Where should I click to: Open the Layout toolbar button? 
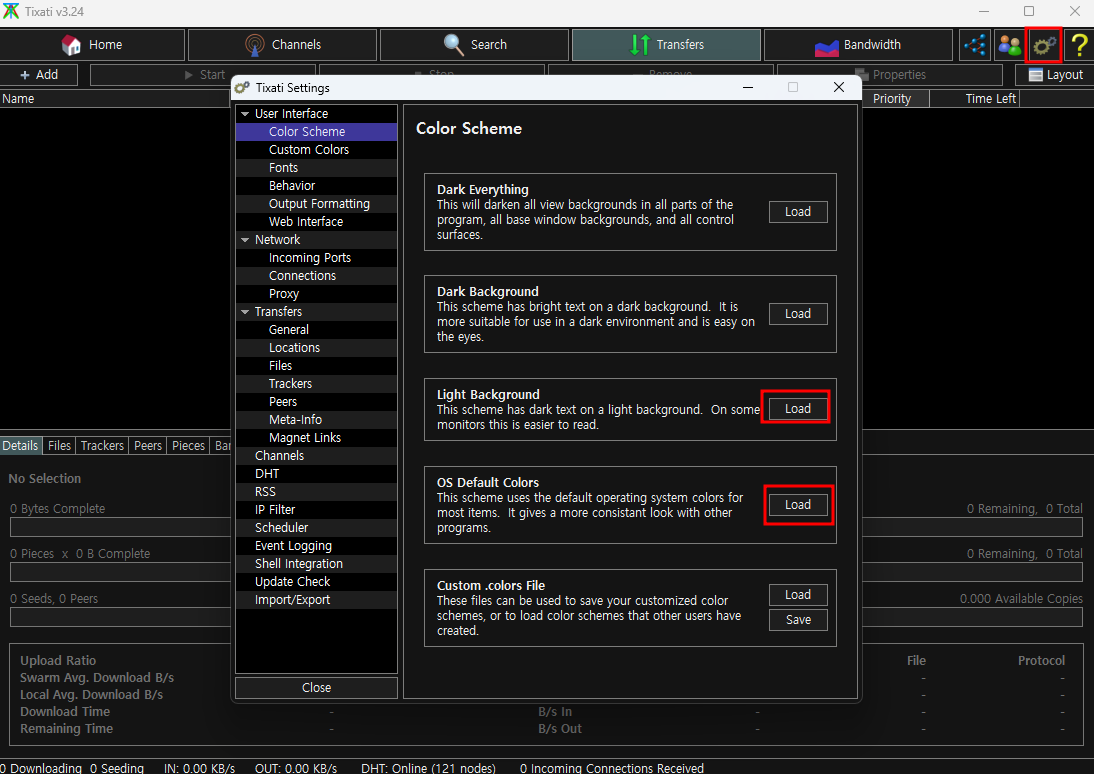(x=1054, y=75)
